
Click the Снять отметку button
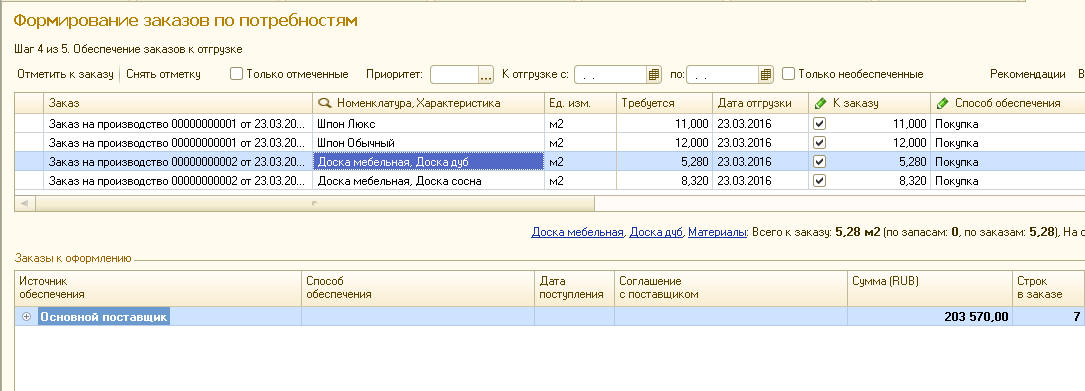point(163,74)
